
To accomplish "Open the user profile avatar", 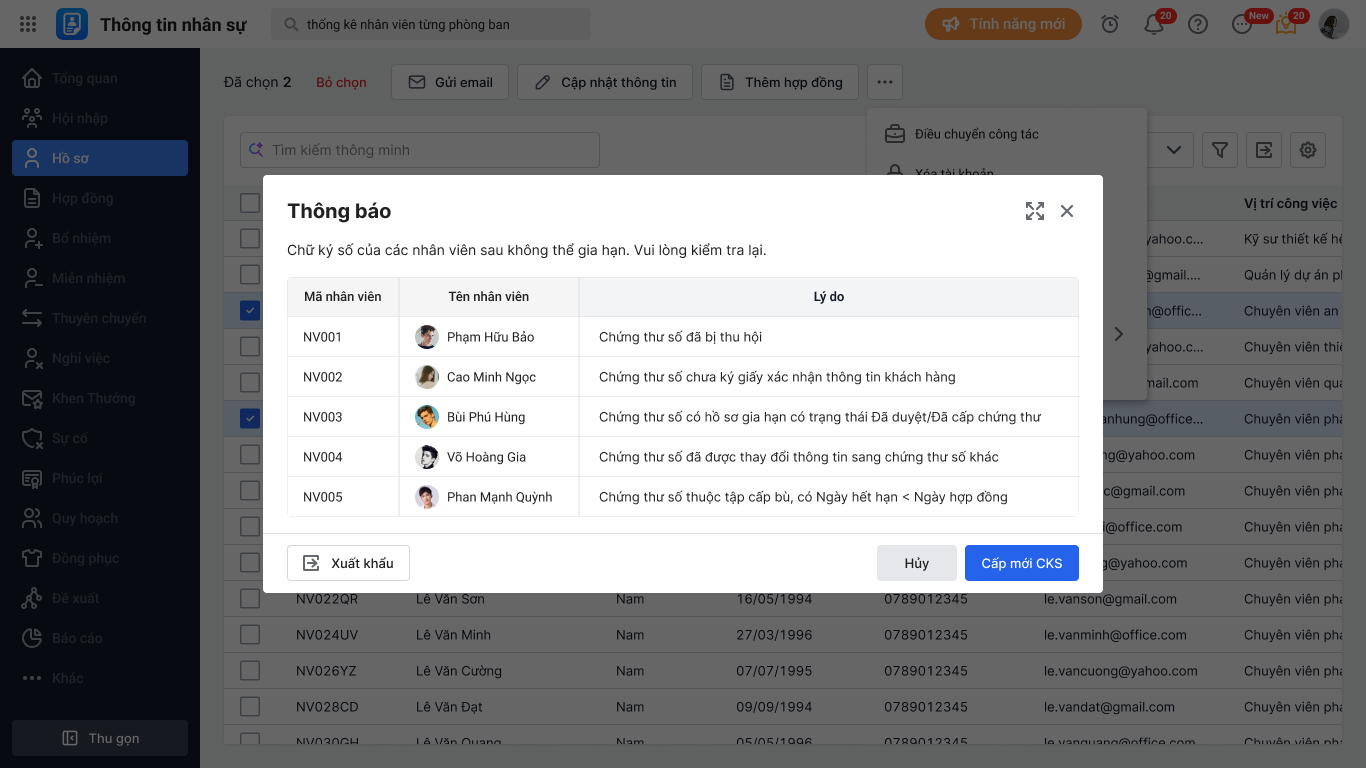I will pos(1334,24).
